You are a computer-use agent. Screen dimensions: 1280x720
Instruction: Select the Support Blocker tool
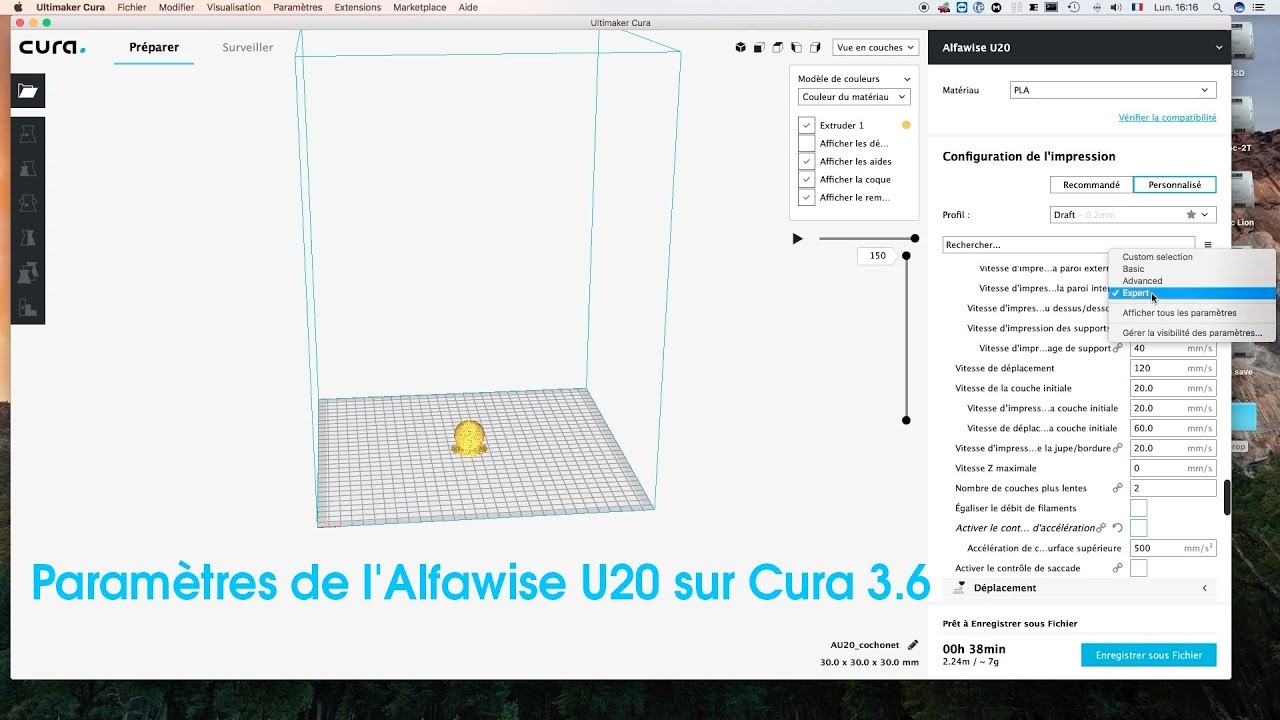pyautogui.click(x=28, y=307)
